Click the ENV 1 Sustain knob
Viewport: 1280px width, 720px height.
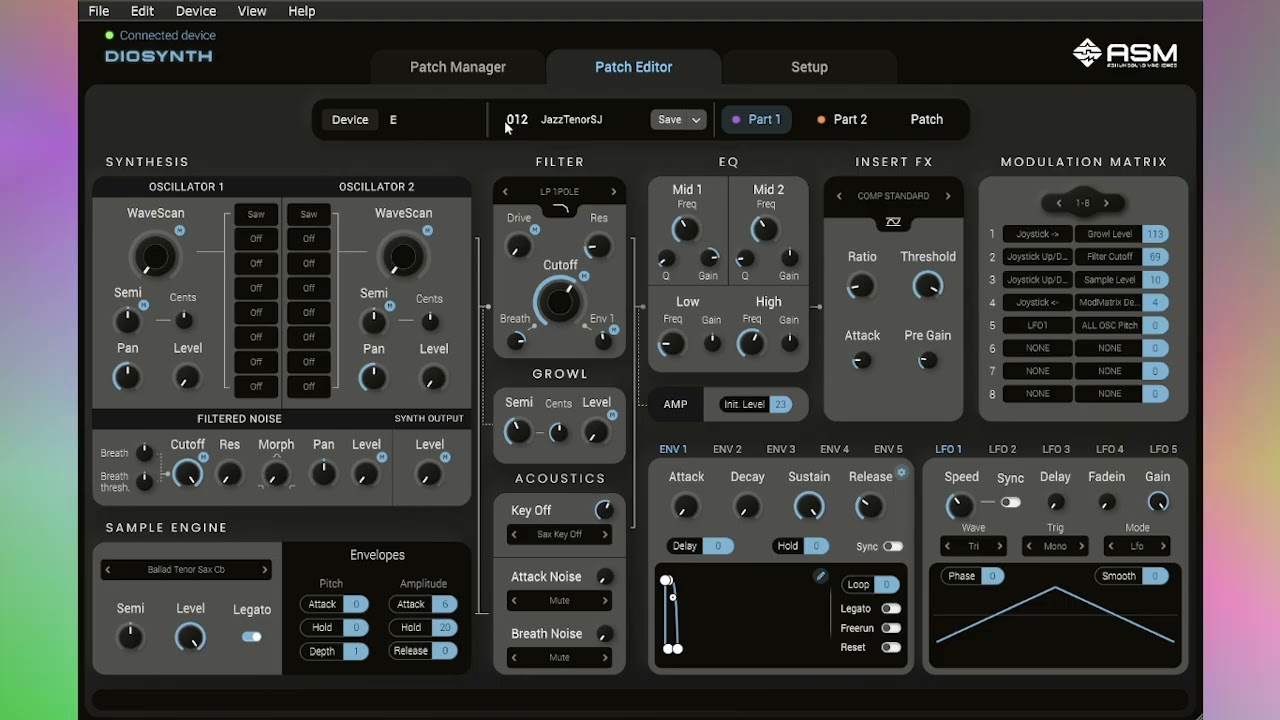(x=808, y=506)
